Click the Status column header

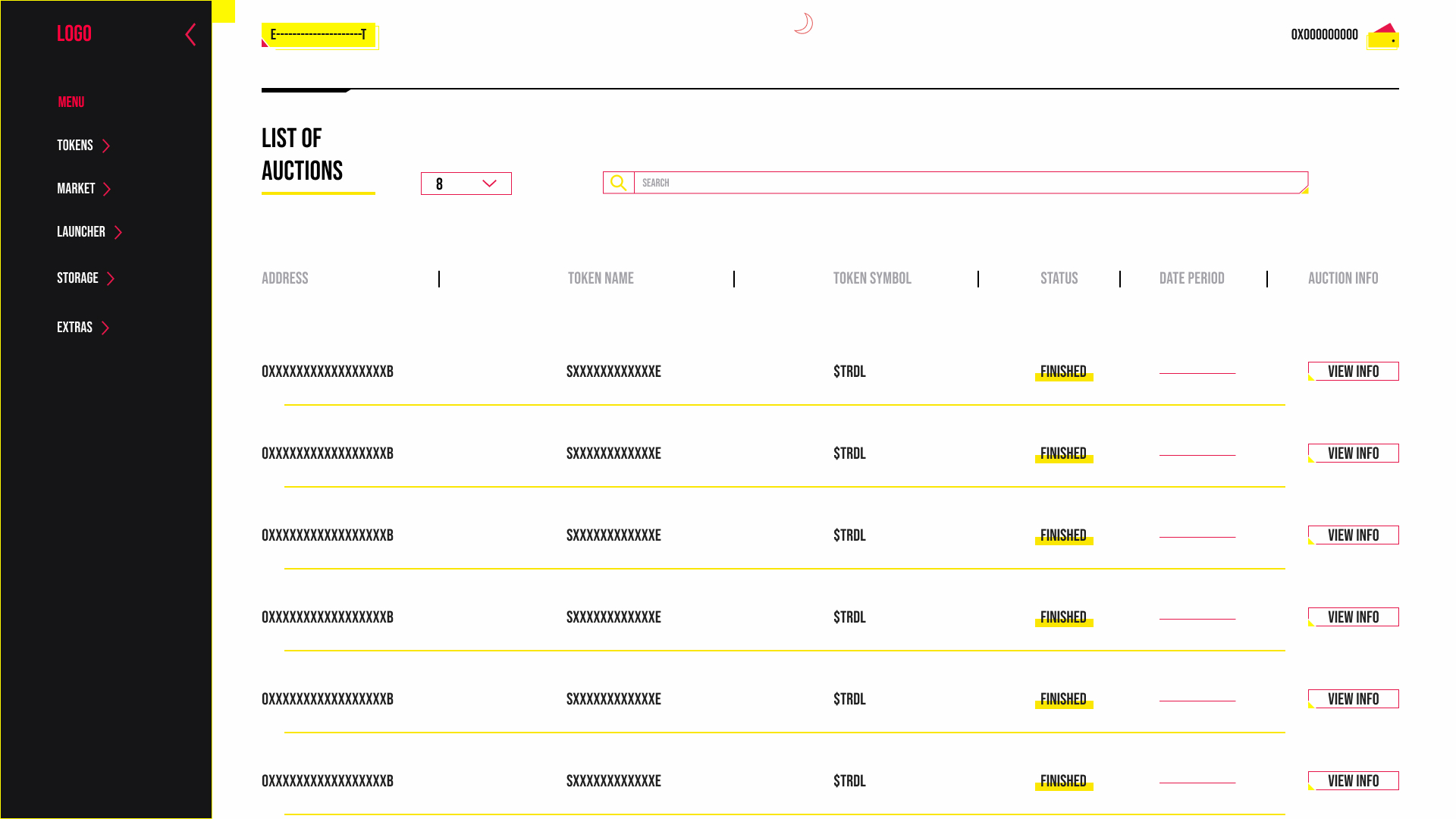point(1059,278)
